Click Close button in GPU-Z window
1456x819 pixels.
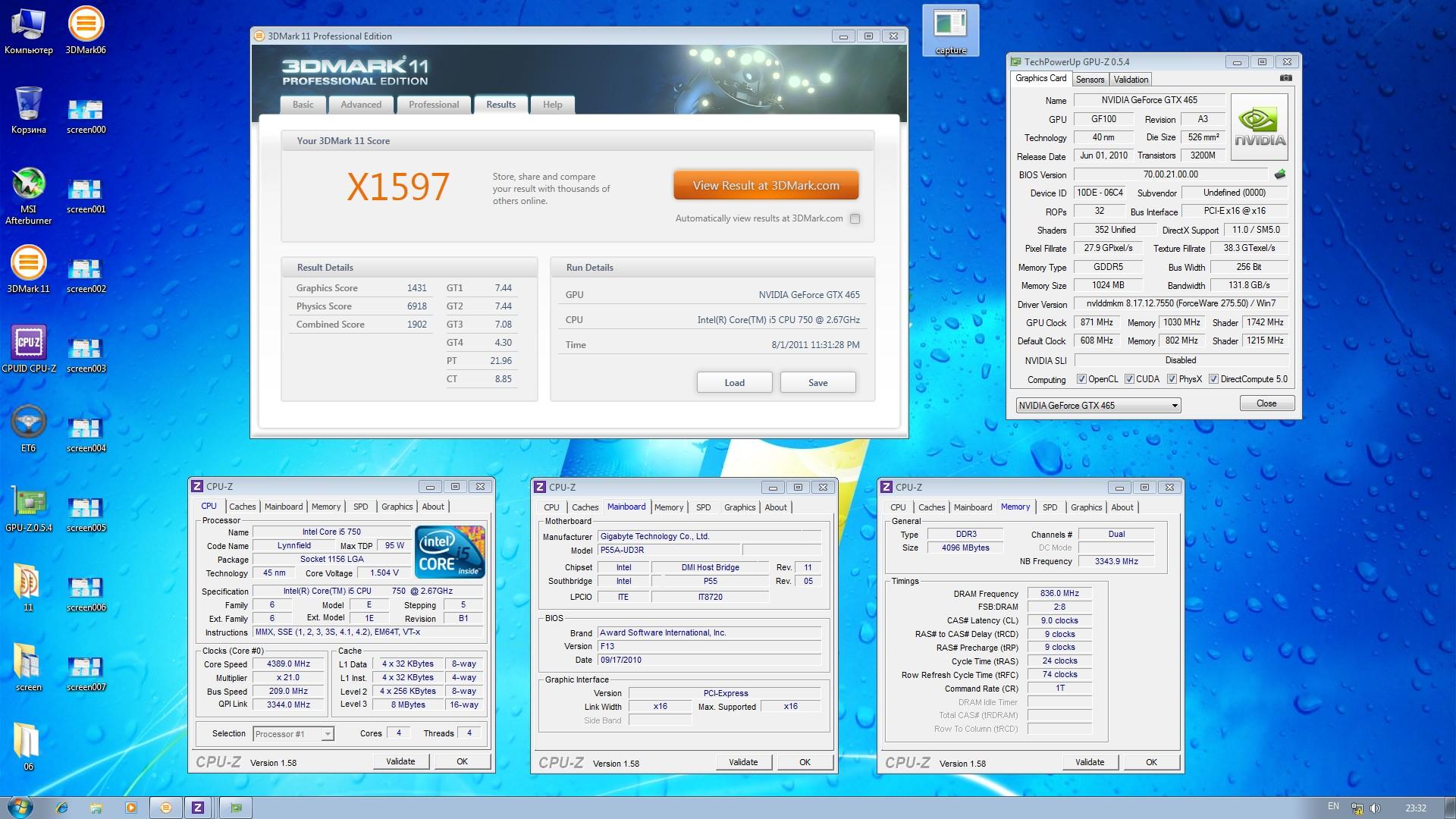pyautogui.click(x=1266, y=403)
